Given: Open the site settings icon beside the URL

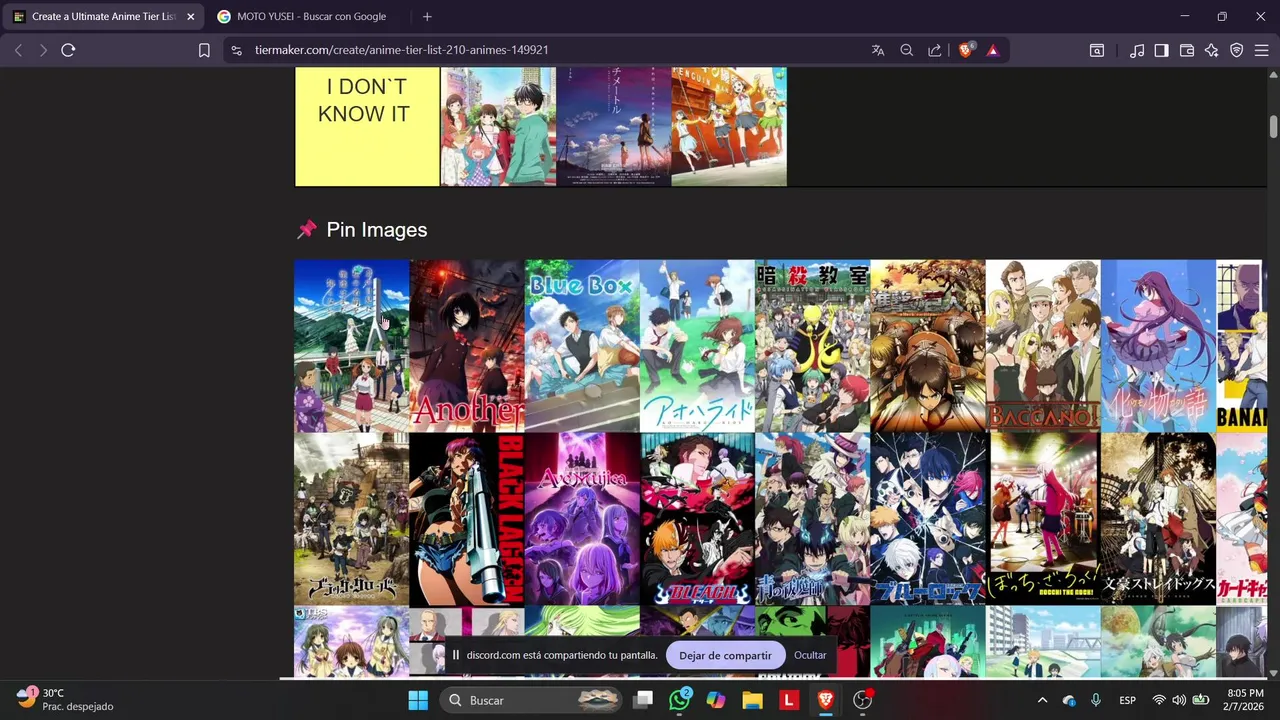Looking at the screenshot, I should 235,50.
